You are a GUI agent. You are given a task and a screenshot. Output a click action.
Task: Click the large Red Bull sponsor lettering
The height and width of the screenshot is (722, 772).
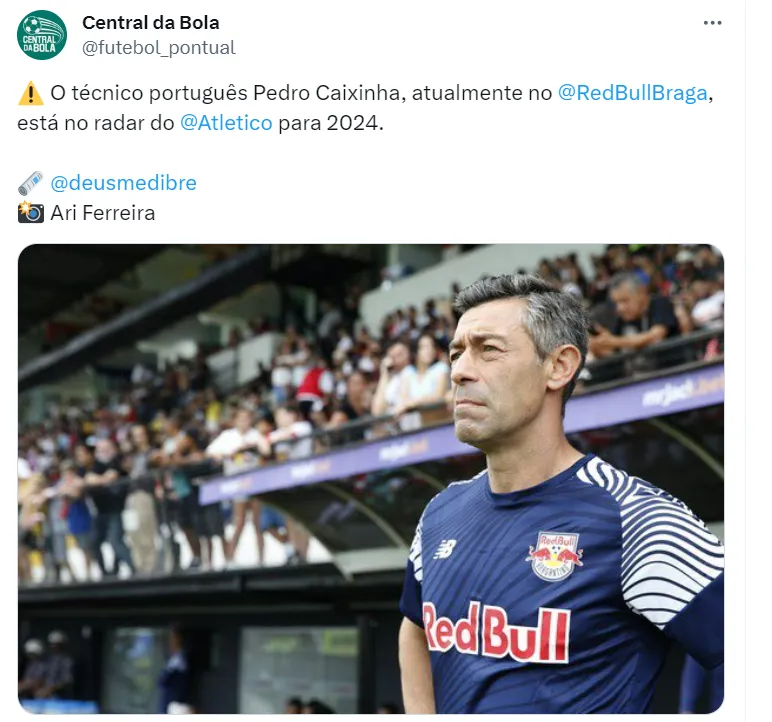tap(496, 631)
